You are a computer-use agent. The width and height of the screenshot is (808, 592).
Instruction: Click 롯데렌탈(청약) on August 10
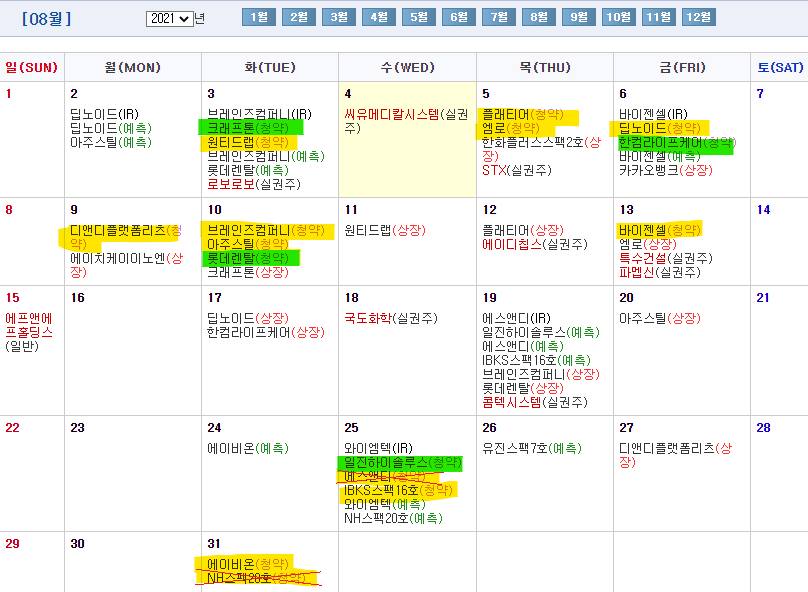(x=248, y=258)
